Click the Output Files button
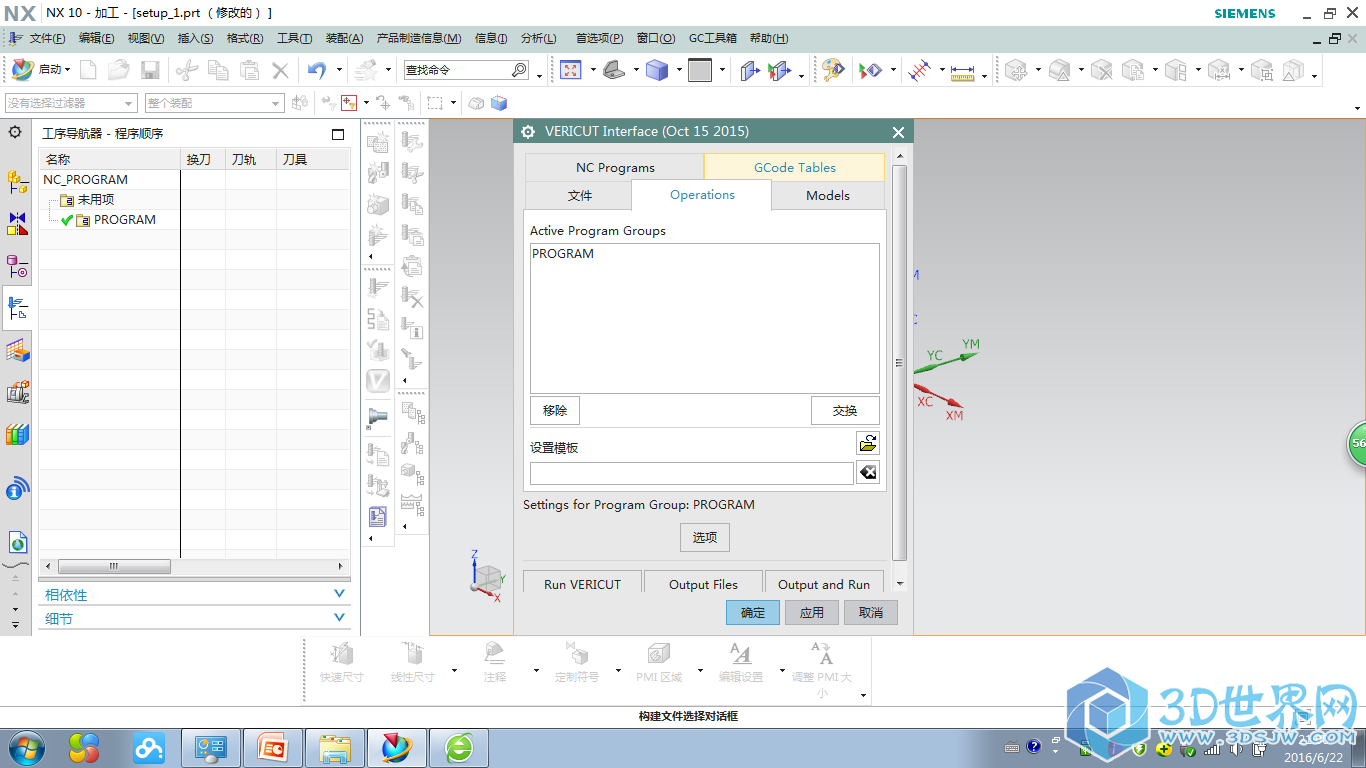 tap(703, 584)
